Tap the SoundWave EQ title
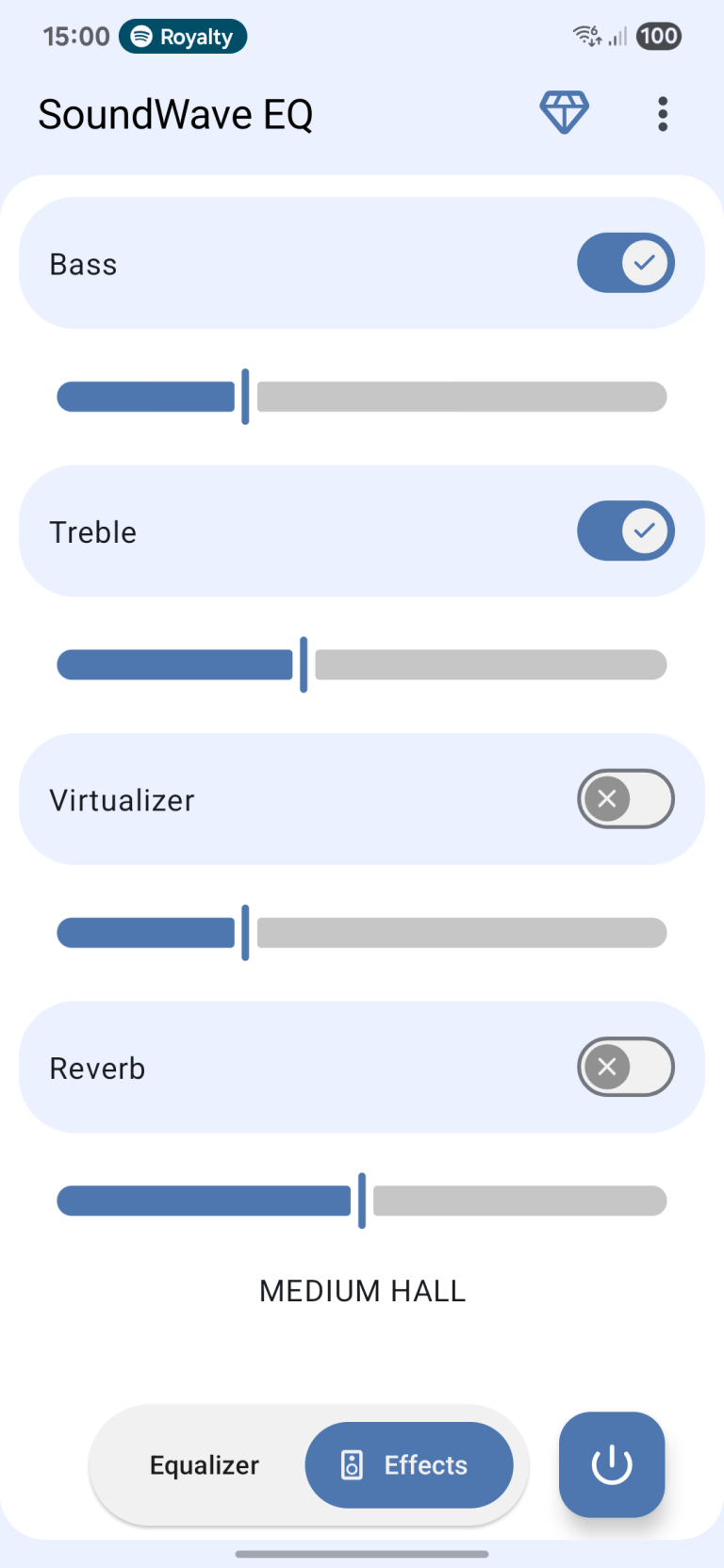Viewport: 724px width, 1568px height. click(175, 114)
